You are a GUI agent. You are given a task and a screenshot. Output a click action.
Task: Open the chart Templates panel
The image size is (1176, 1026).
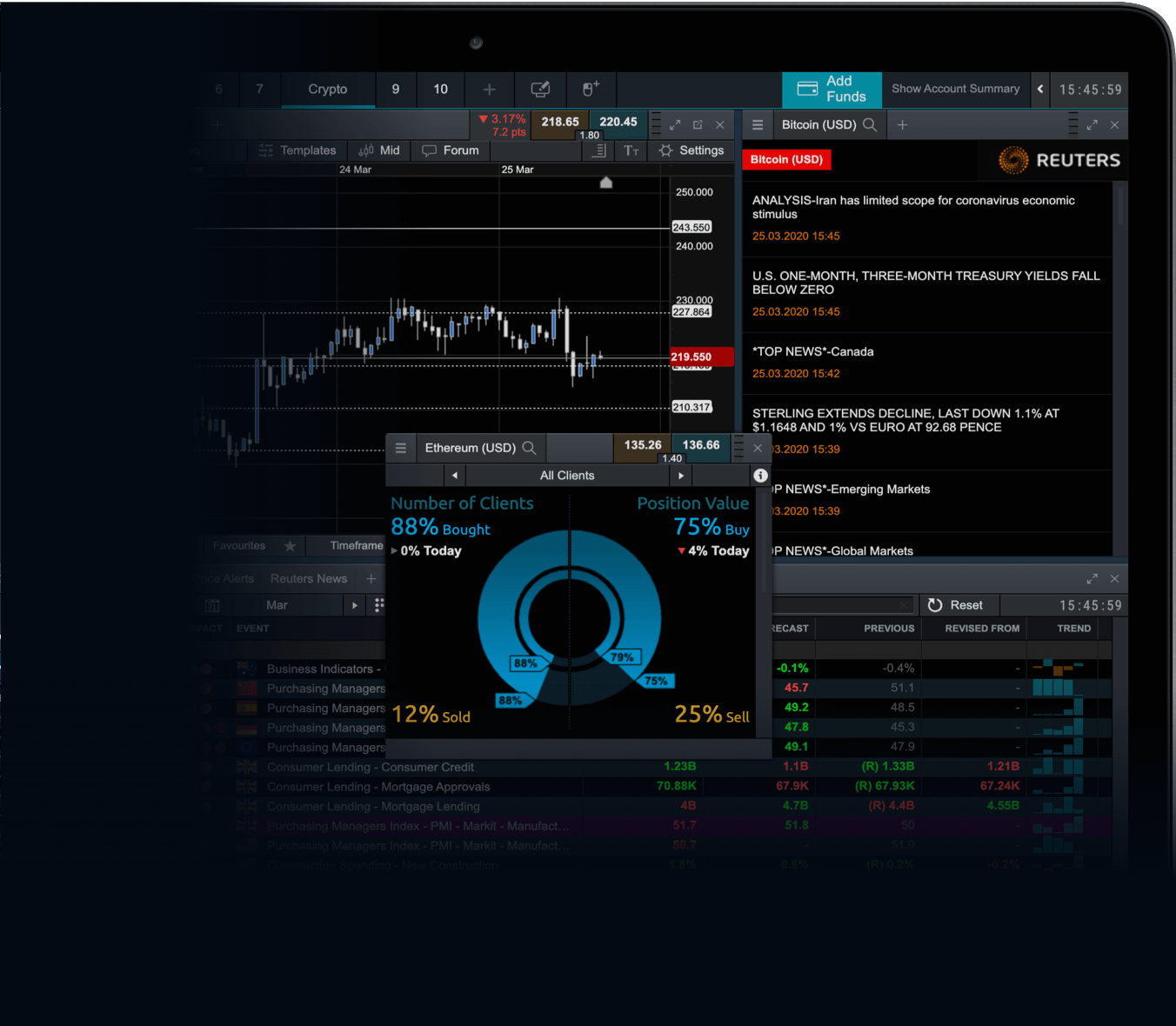(297, 150)
